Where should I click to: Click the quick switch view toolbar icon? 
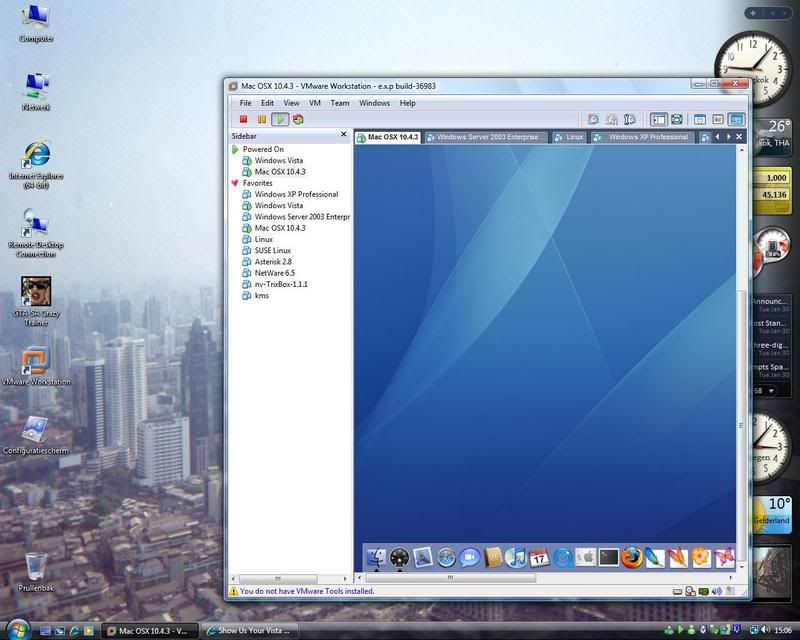tap(699, 119)
